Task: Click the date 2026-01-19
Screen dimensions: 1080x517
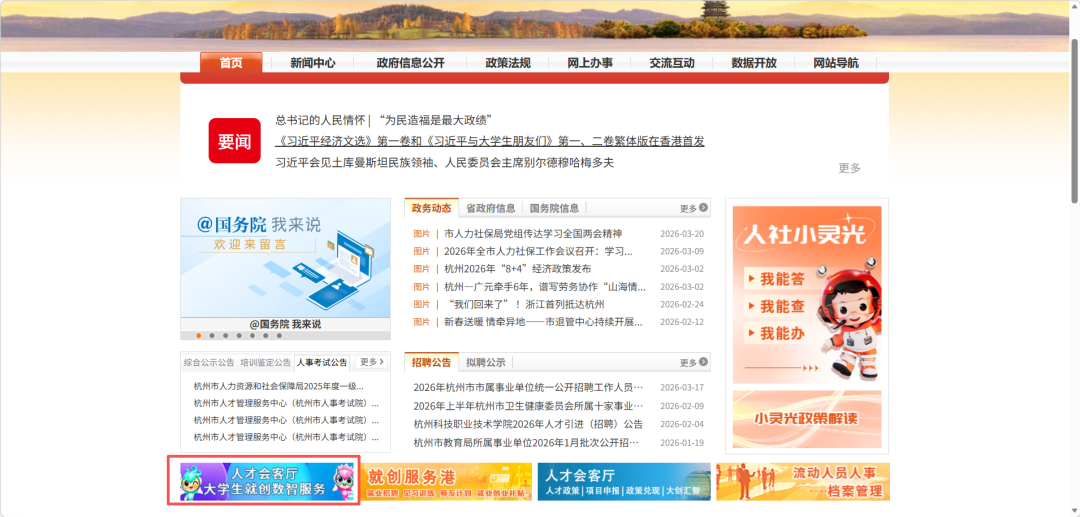Action: click(x=682, y=442)
